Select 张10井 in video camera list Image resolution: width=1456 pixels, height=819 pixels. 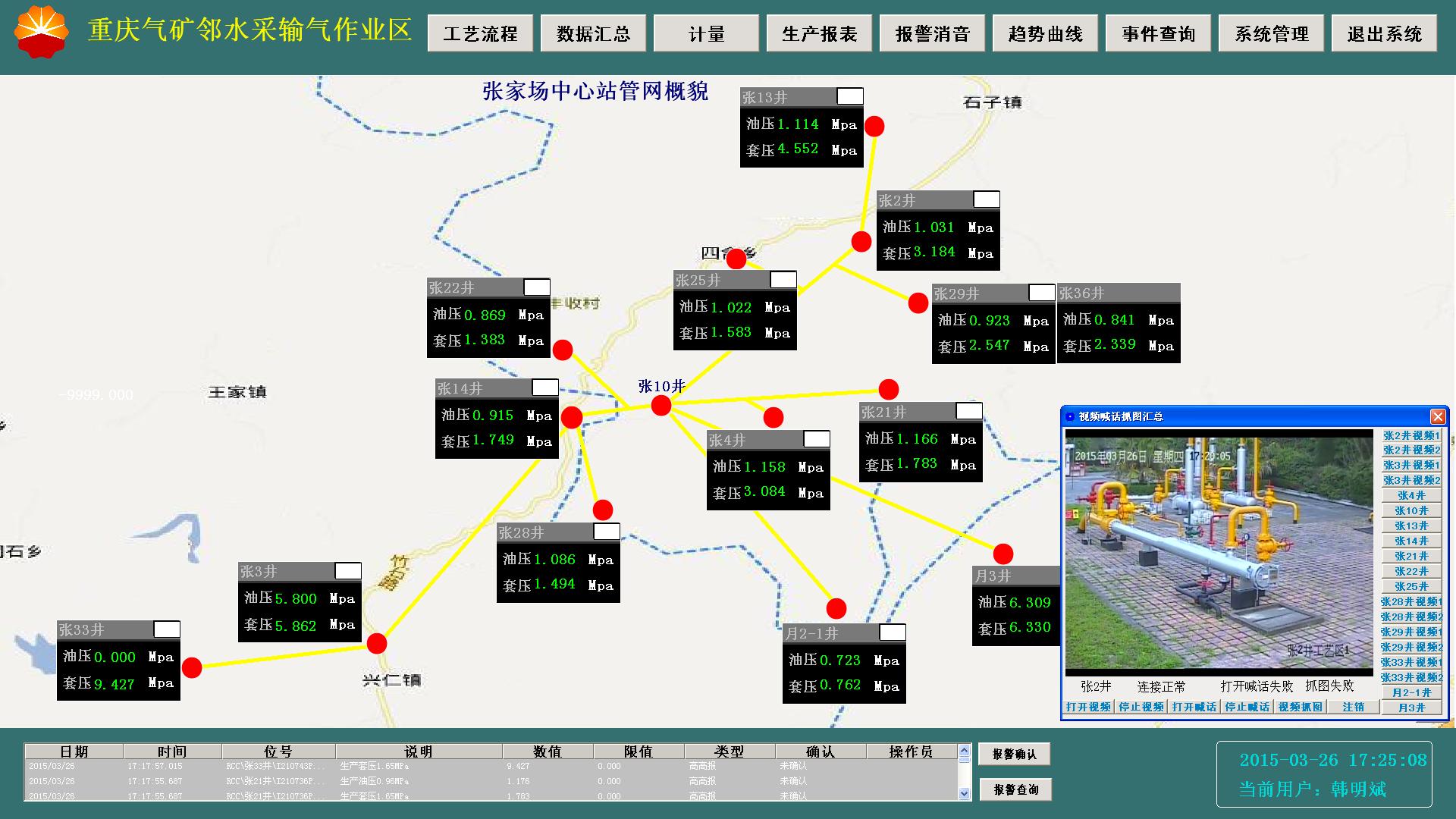coord(1411,510)
